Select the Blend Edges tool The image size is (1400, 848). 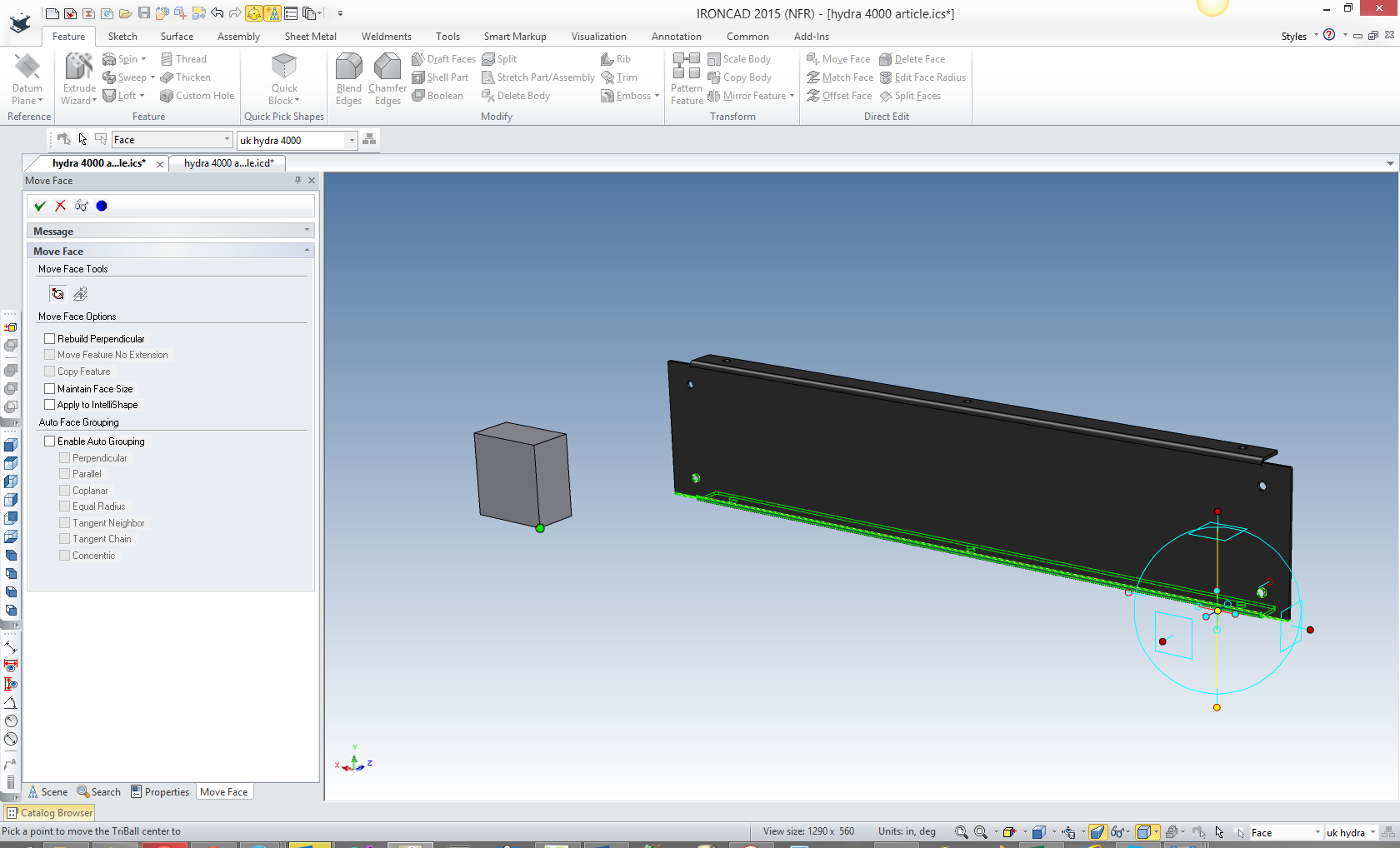(348, 67)
